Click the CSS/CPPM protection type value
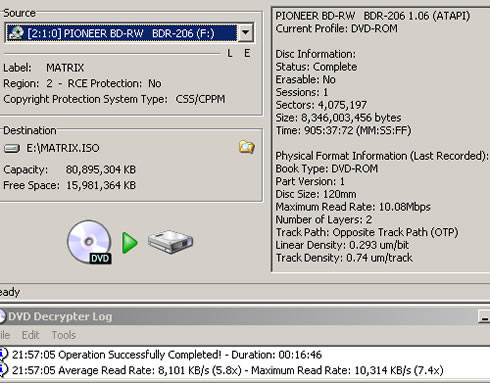490x383 pixels. coord(200,99)
